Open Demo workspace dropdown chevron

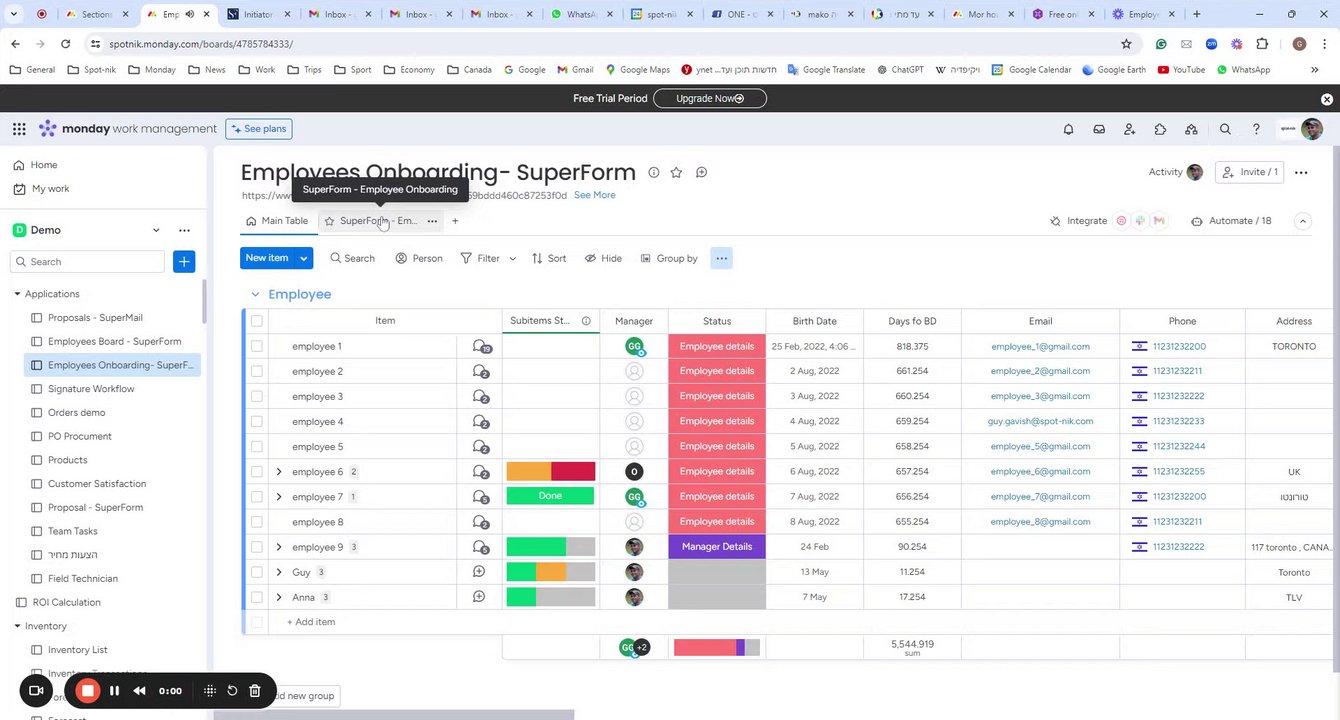[156, 230]
